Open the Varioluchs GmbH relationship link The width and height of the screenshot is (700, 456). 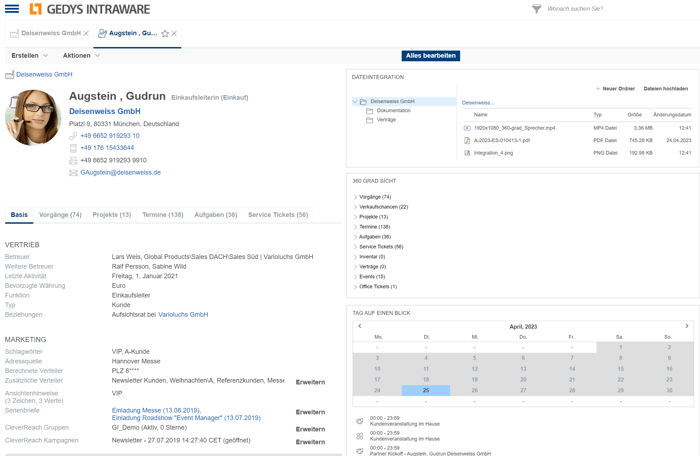[x=183, y=315]
